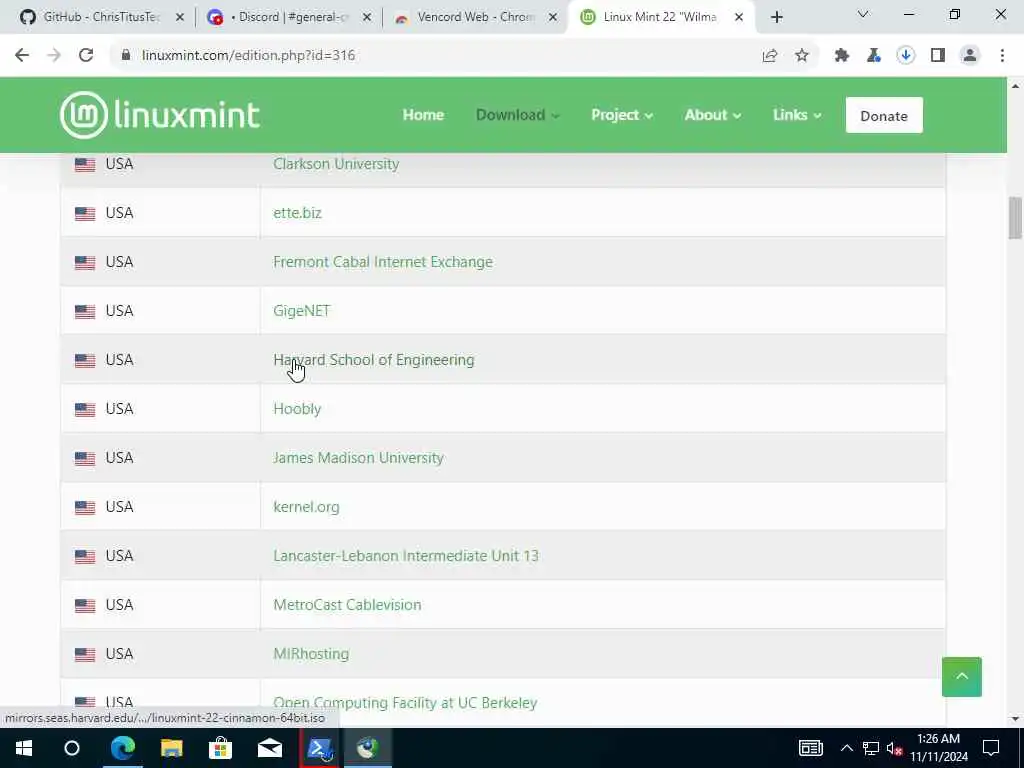The image size is (1024, 768).
Task: Open James Madison University mirror
Action: pos(358,458)
